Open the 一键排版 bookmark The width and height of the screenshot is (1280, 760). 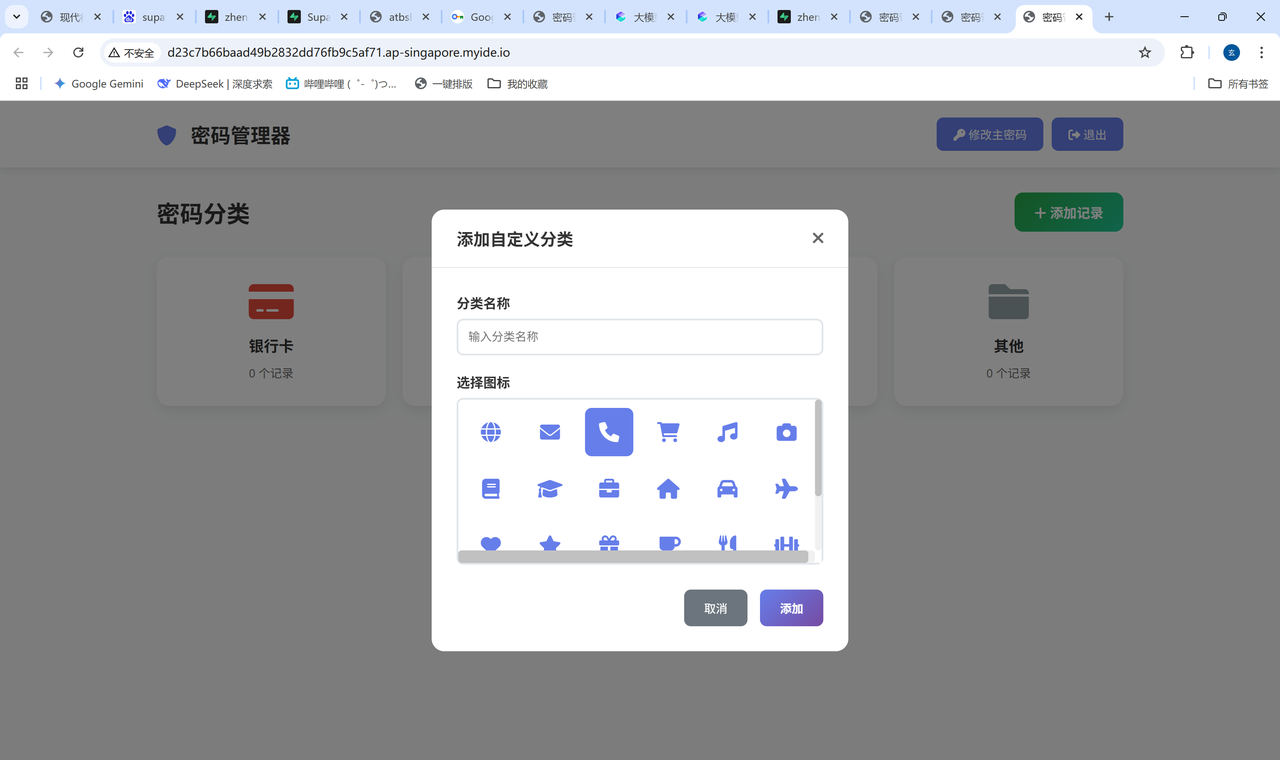[443, 84]
